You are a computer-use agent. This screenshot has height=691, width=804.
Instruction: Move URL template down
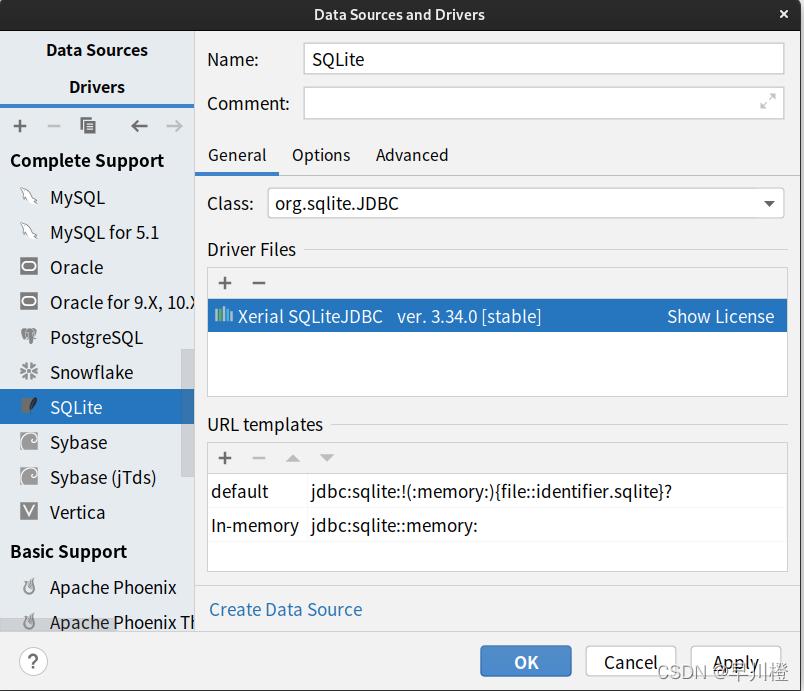coord(327,458)
